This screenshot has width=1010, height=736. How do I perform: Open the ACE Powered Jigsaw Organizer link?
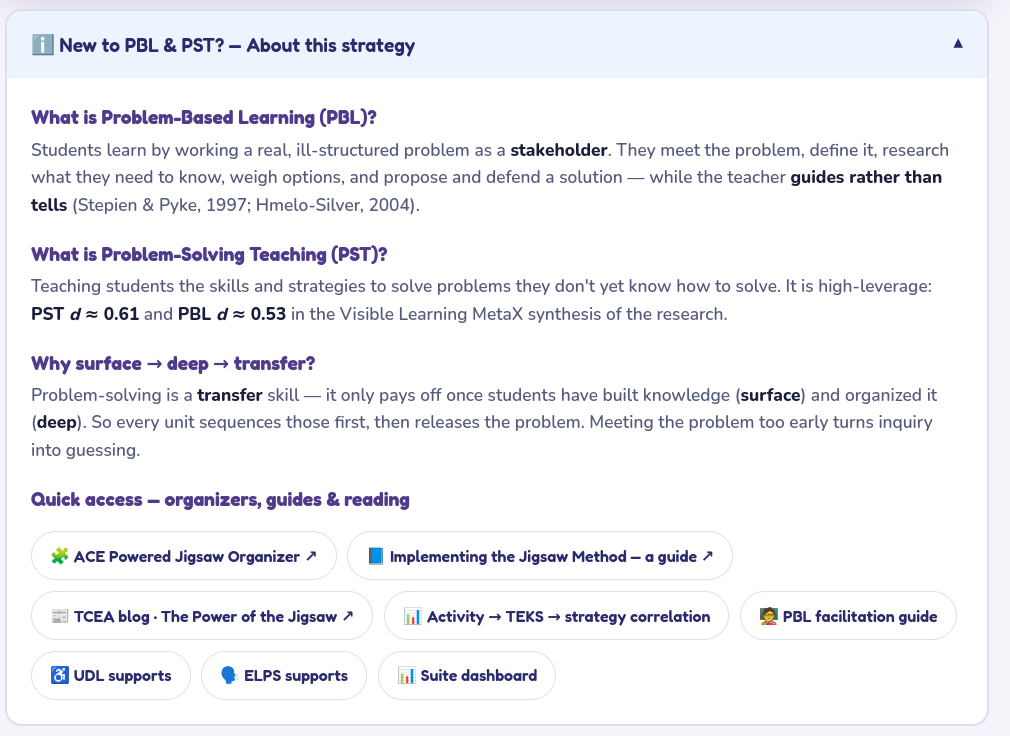tap(184, 556)
